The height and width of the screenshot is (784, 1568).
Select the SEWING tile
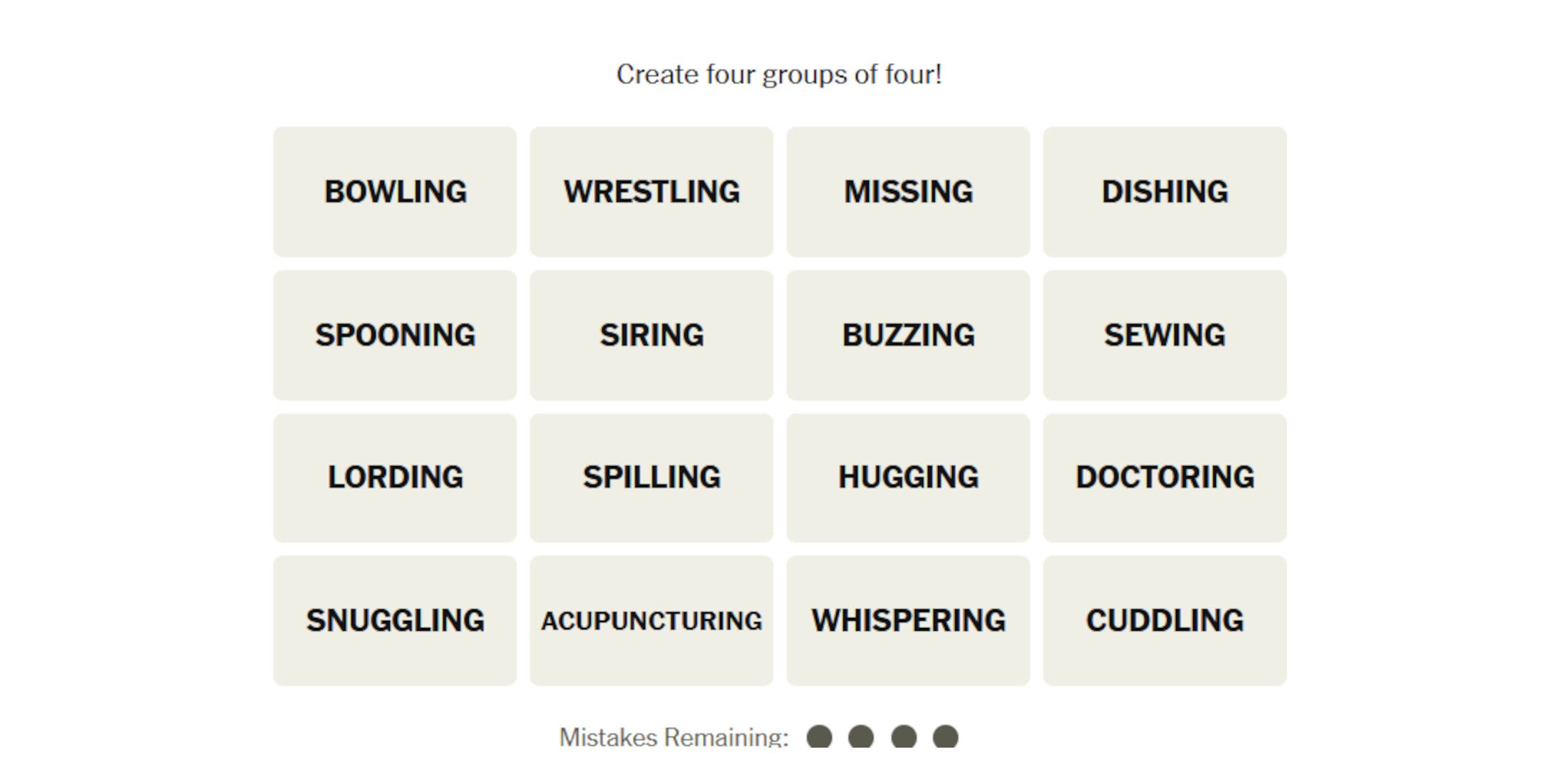pyautogui.click(x=1165, y=335)
